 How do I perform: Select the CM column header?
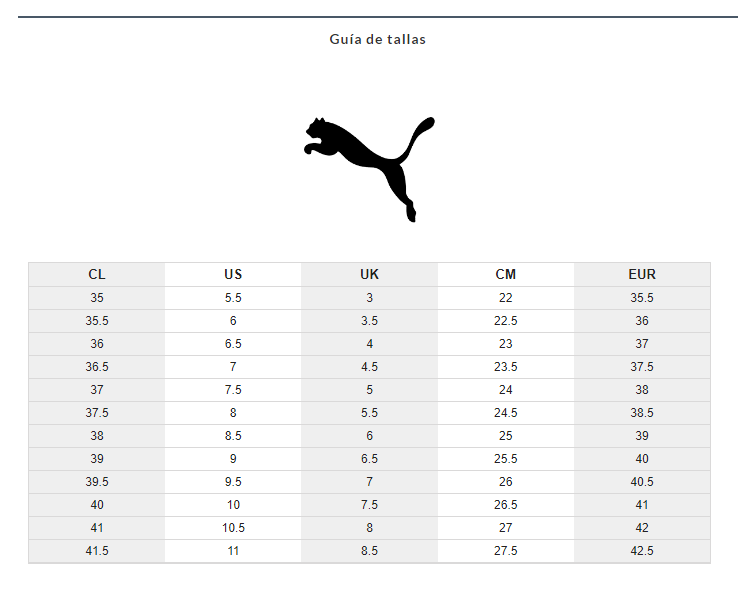(x=505, y=274)
